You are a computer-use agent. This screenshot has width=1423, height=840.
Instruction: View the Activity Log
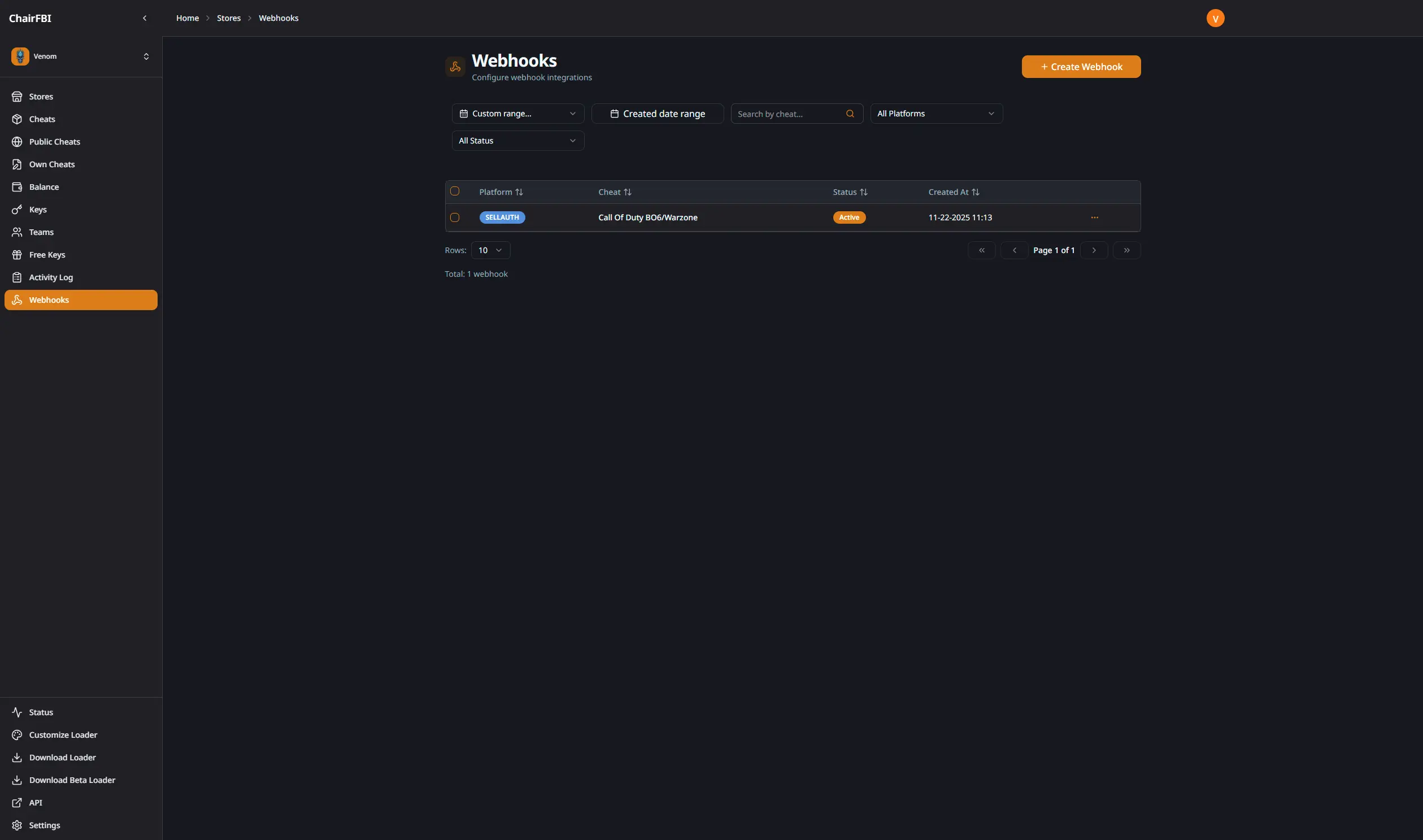[51, 277]
